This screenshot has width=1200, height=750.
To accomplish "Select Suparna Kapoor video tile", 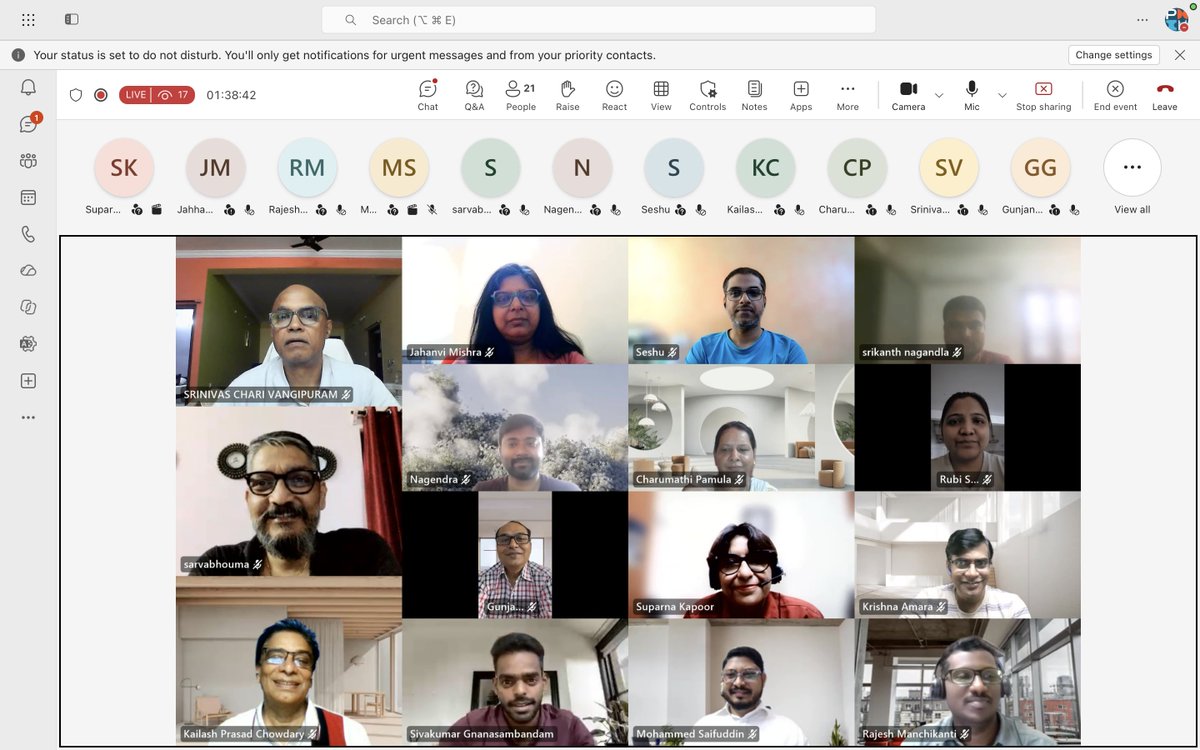I will coord(741,555).
